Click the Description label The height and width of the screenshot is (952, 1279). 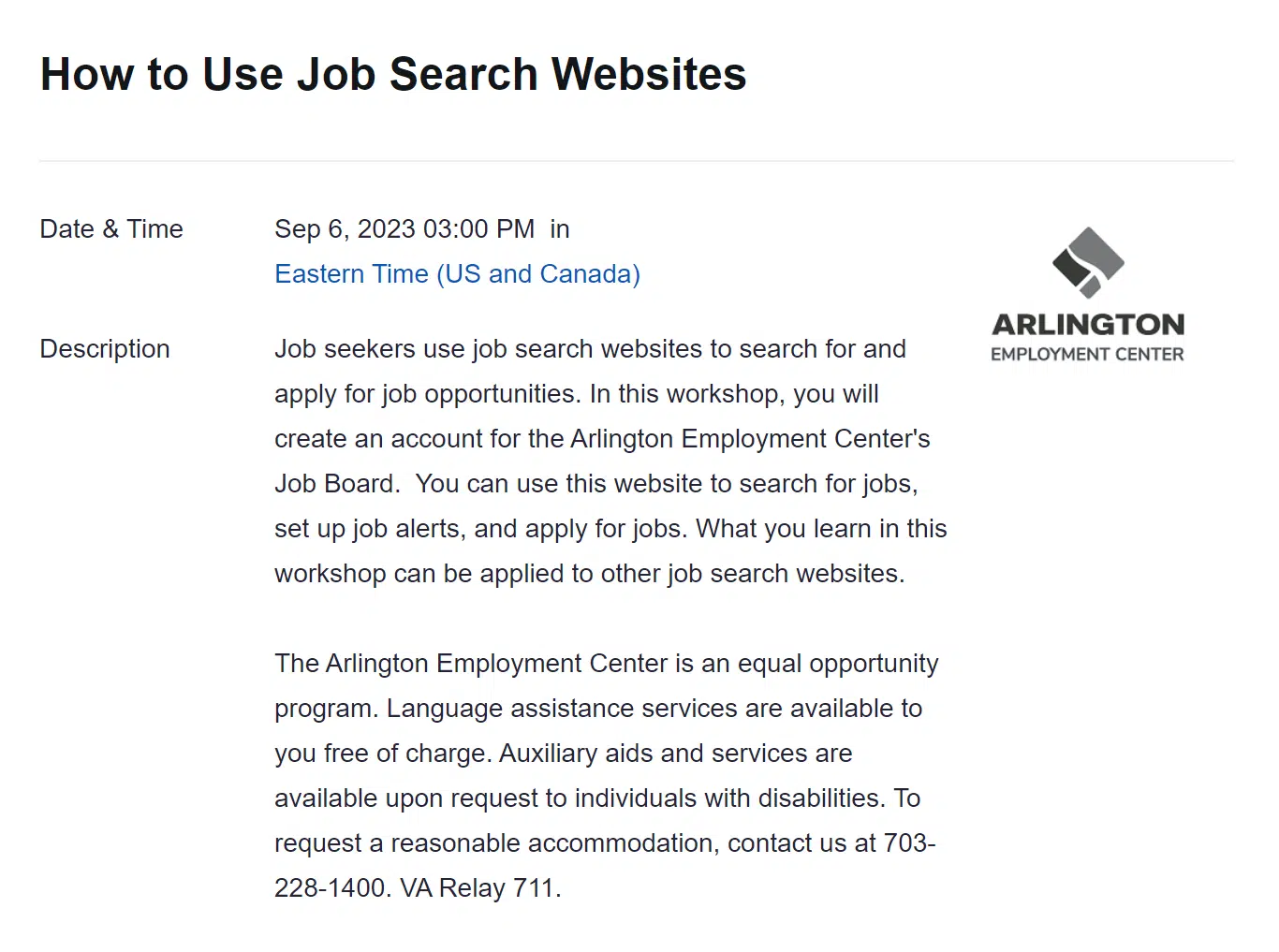point(105,349)
